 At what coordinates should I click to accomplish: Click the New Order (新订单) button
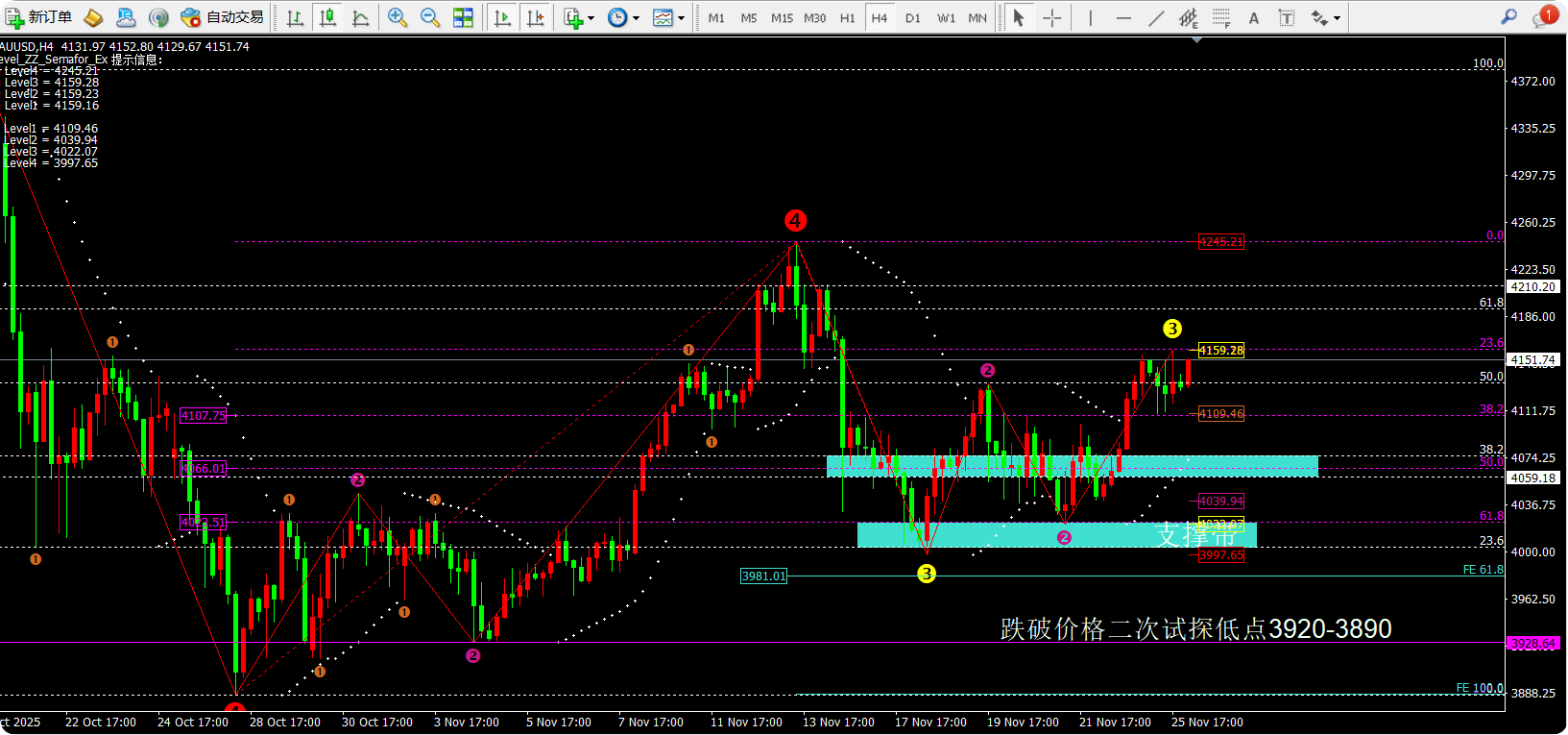[38, 17]
